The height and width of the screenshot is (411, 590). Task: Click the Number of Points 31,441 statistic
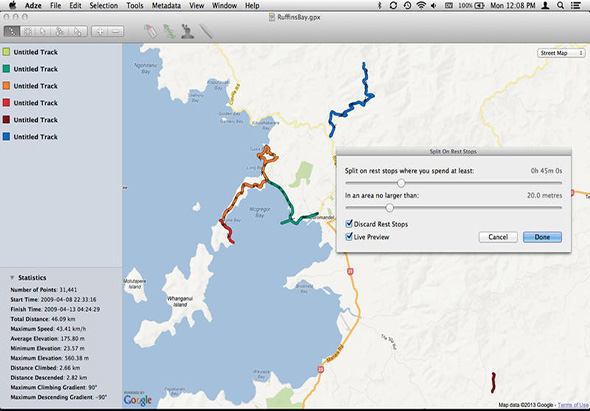point(44,290)
